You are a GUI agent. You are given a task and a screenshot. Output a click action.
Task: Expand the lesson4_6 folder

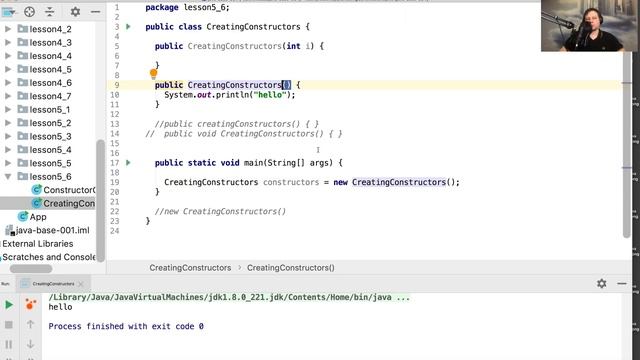(8, 83)
